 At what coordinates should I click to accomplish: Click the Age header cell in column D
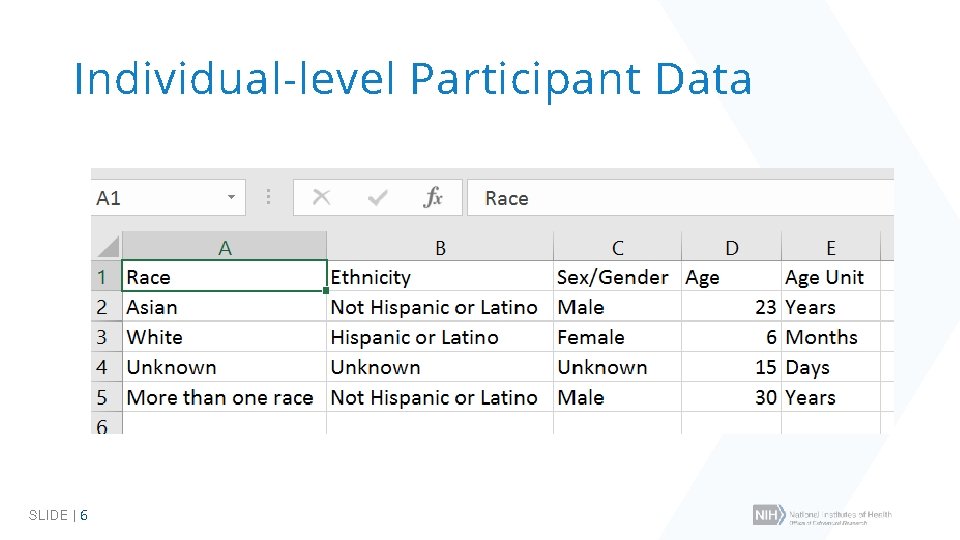(732, 277)
